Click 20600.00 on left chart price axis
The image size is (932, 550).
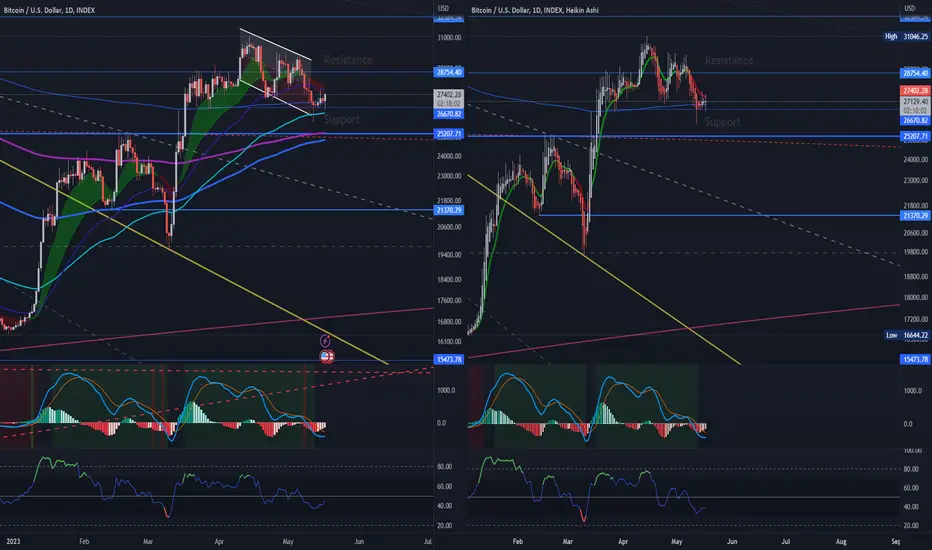tap(449, 227)
